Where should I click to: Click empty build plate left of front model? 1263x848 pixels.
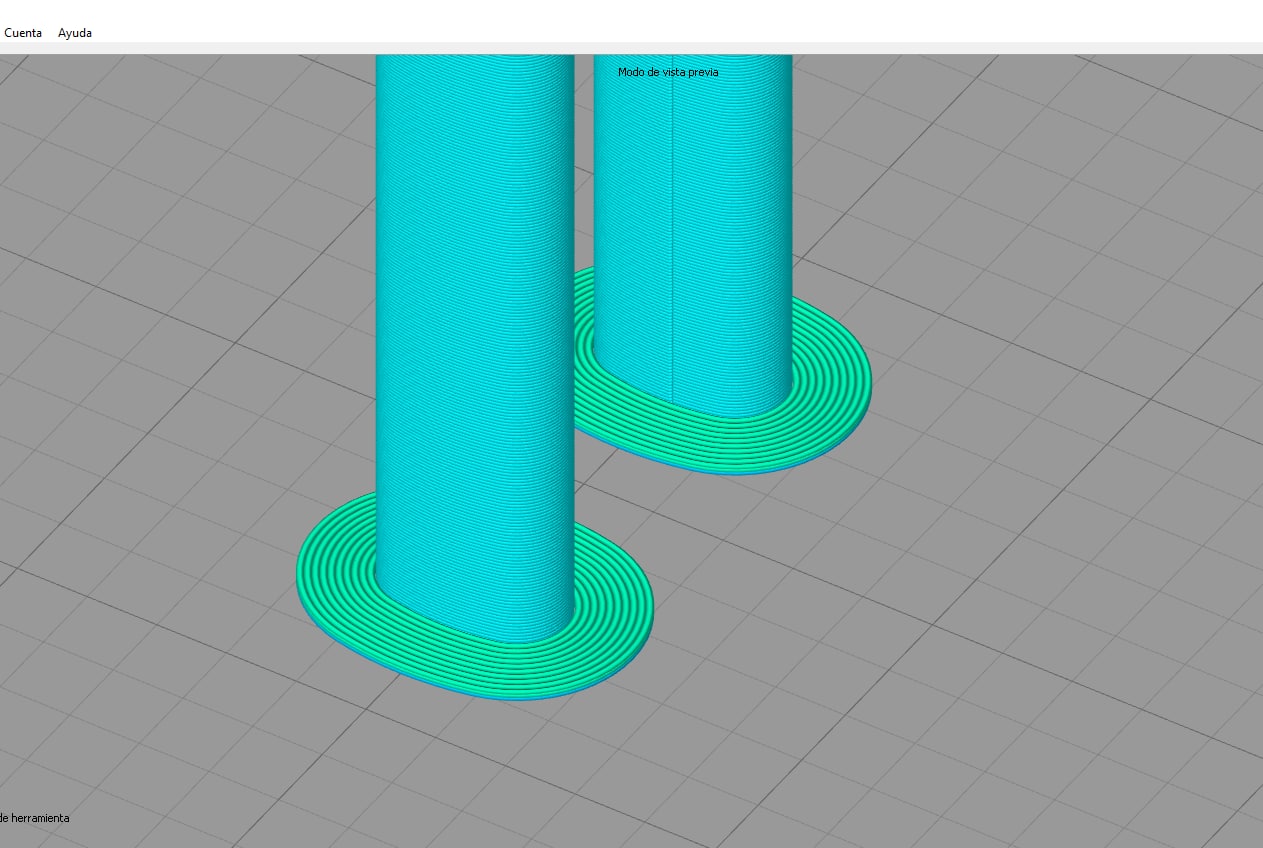[150, 560]
